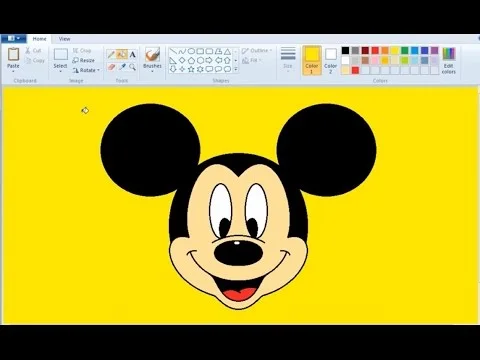Activate the Color 2 selector
Viewport: 480px width, 360px height.
tap(331, 60)
